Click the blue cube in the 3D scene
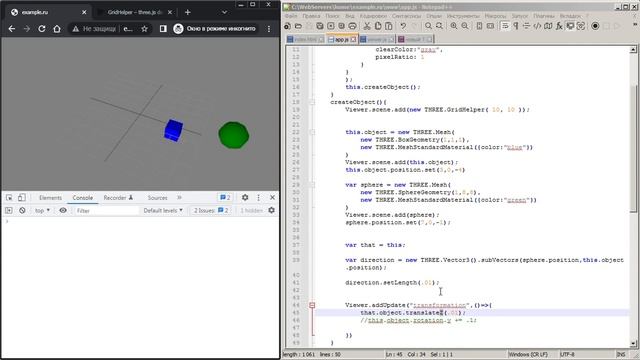The height and width of the screenshot is (360, 640). point(173,131)
